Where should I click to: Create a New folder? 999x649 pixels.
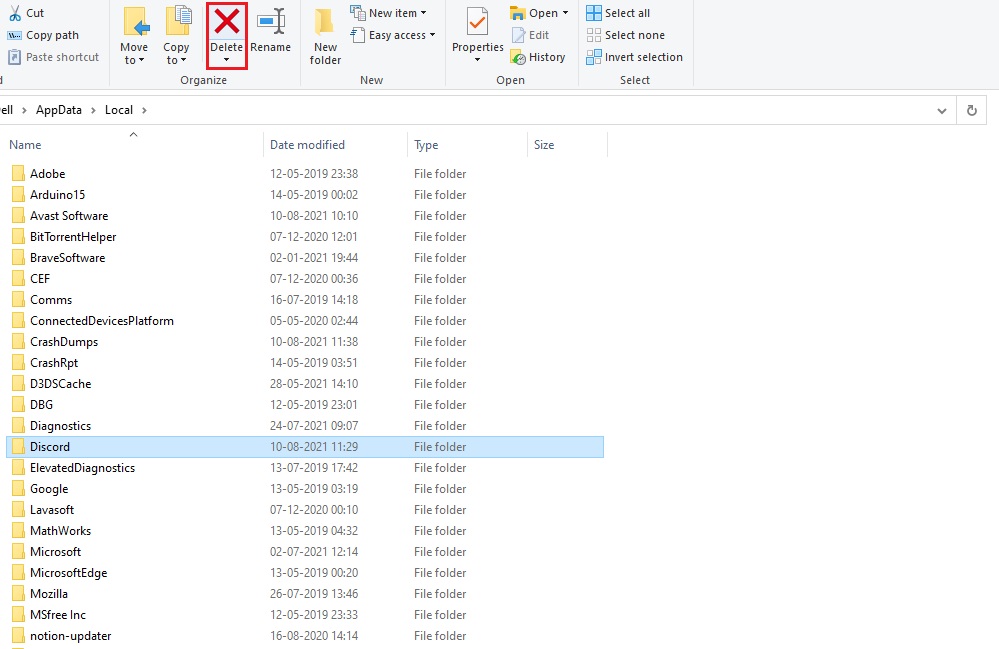tap(325, 36)
